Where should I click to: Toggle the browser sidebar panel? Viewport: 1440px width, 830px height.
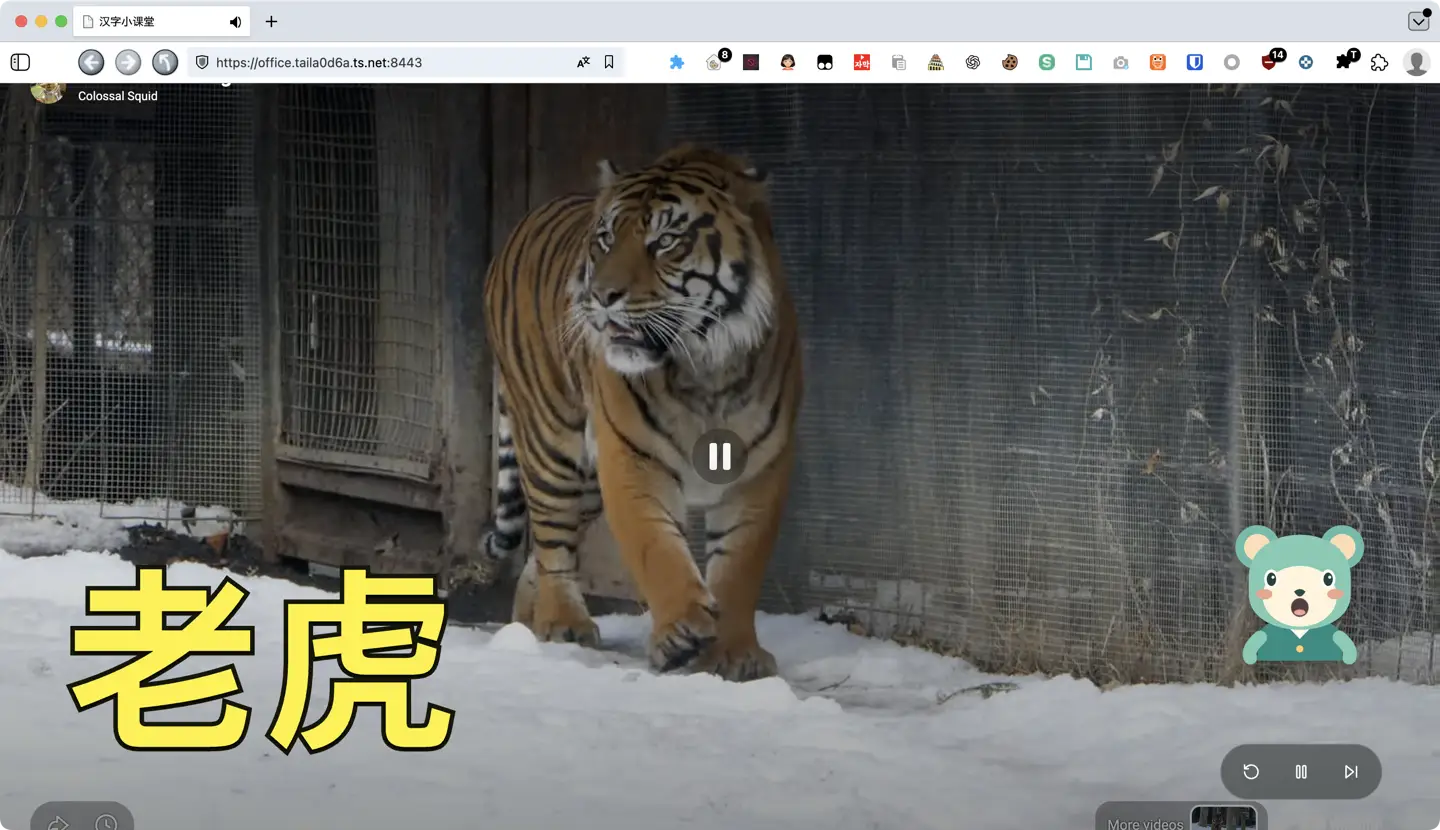coord(20,62)
